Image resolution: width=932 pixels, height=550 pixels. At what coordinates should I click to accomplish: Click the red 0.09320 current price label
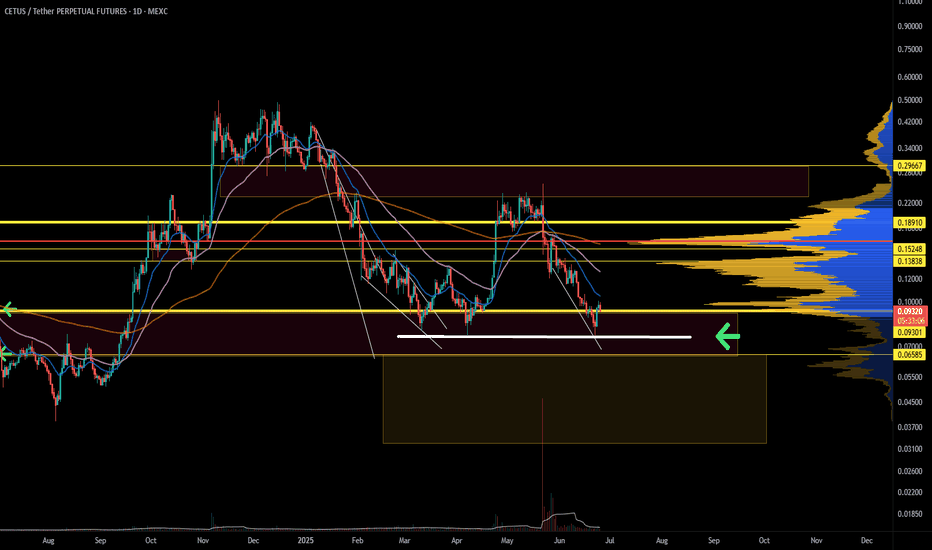pyautogui.click(x=909, y=311)
